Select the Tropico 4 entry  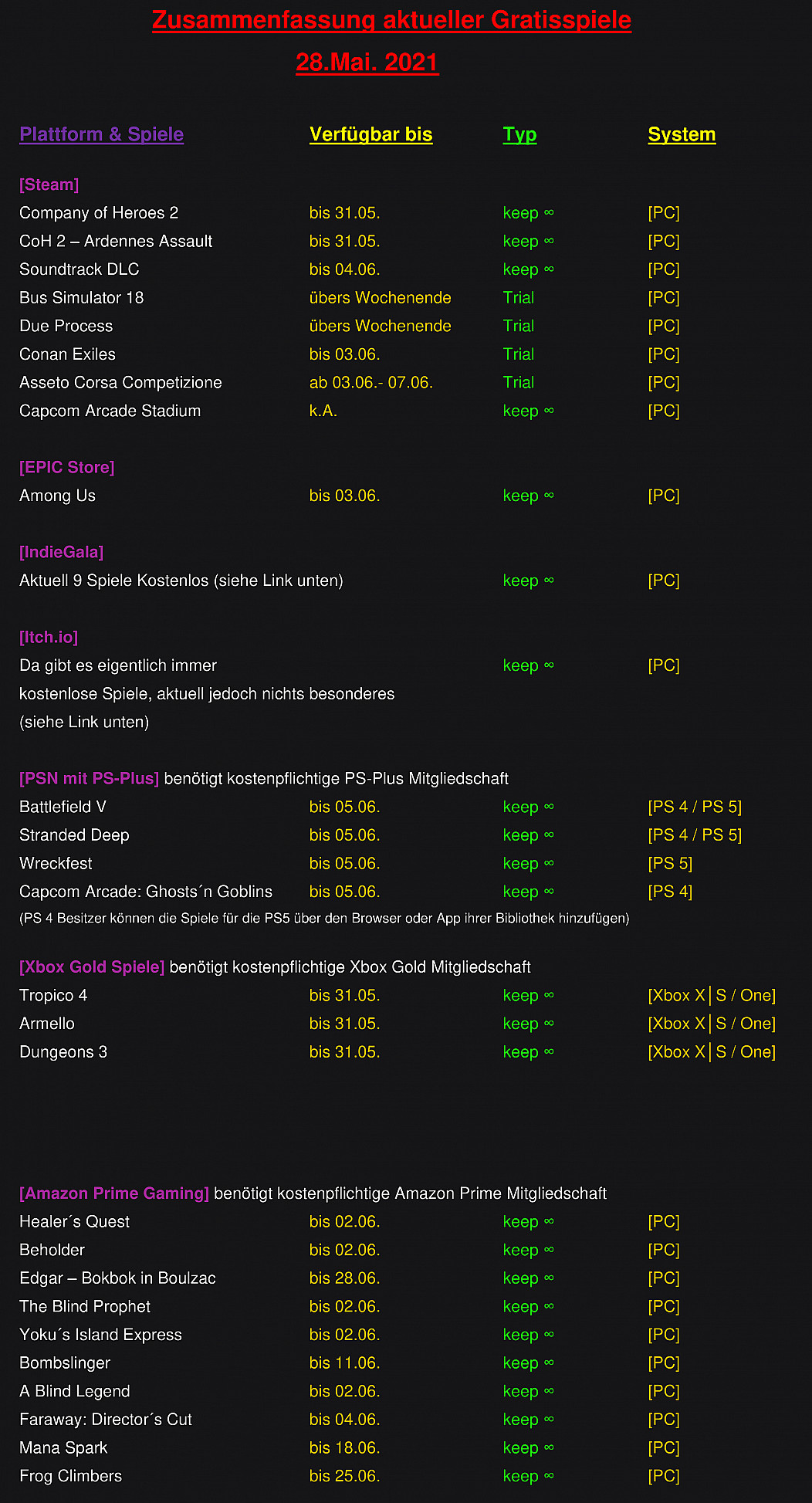pos(53,995)
